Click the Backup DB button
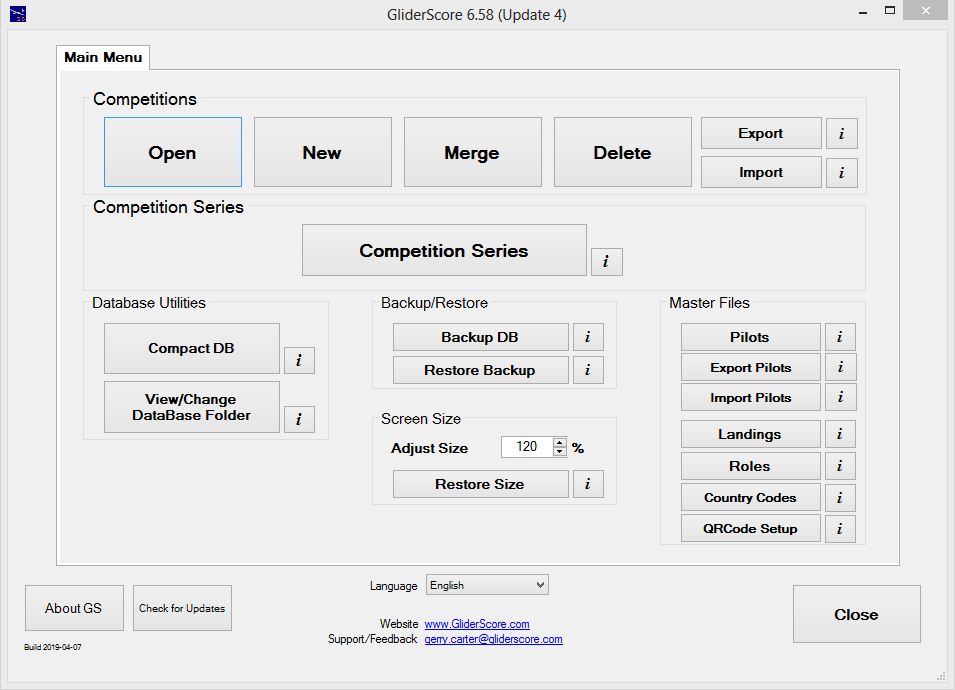The image size is (955, 690). tap(481, 337)
